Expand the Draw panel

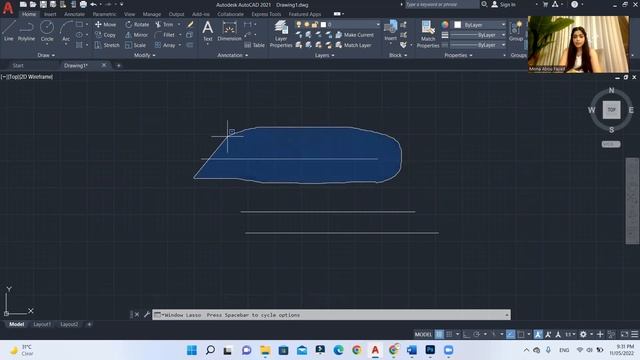pyautogui.click(x=46, y=55)
